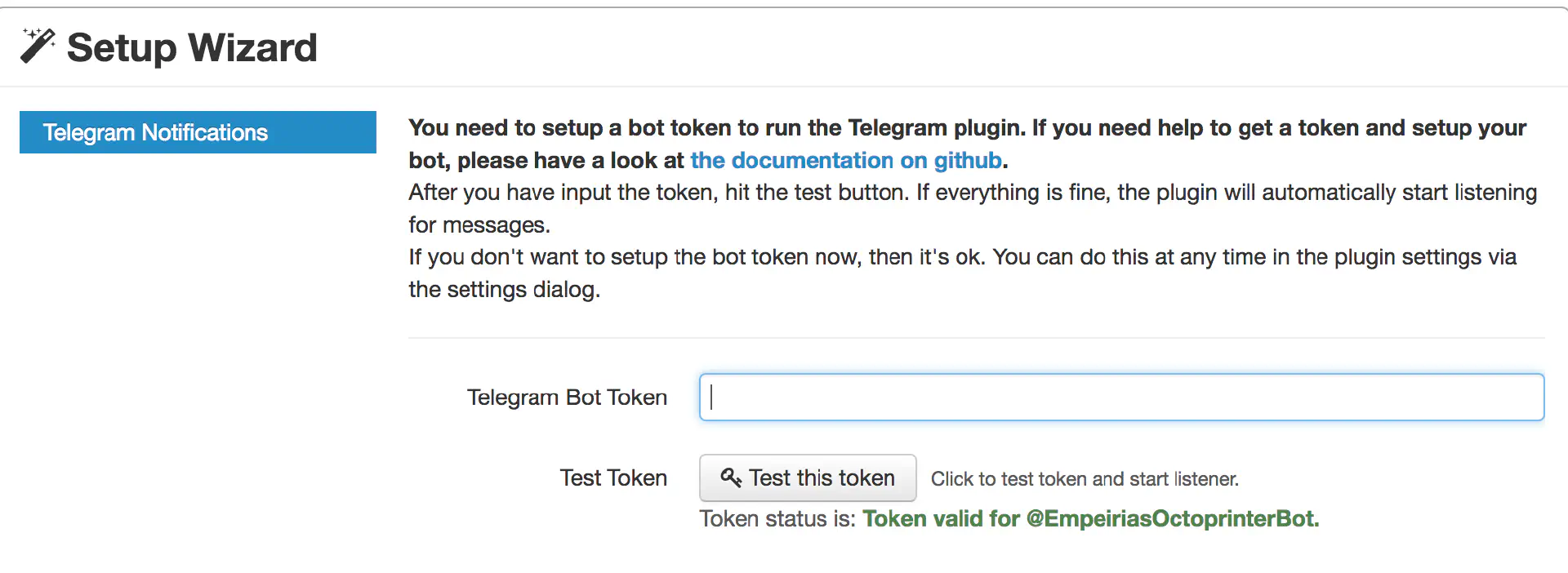The image size is (1568, 573).
Task: Click the @EmpeiriasOctoprinterBot bot name
Action: coord(1172,519)
